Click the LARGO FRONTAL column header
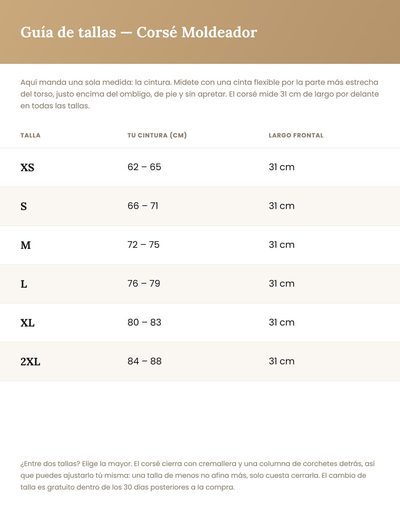The width and height of the screenshot is (400, 511). point(296,135)
